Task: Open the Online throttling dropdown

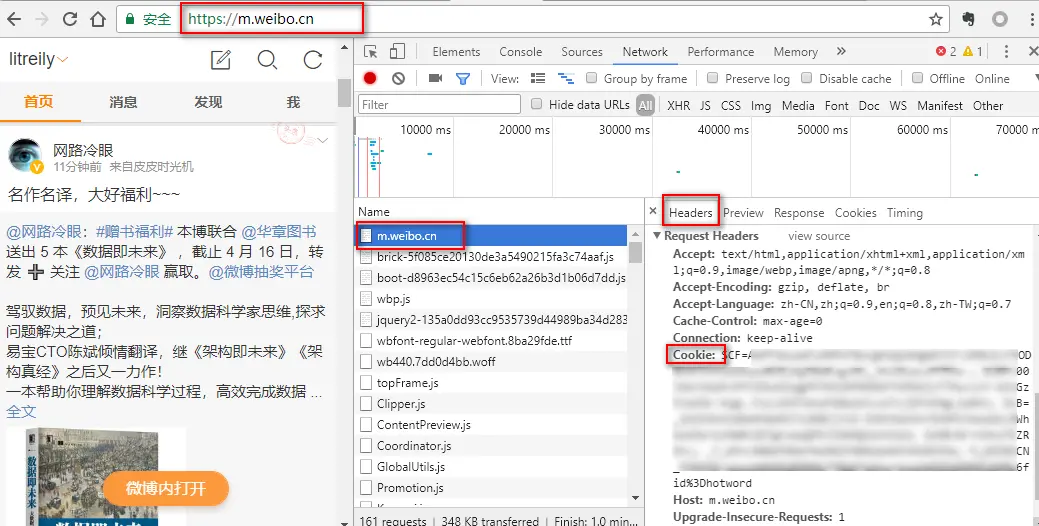Action: pos(992,79)
